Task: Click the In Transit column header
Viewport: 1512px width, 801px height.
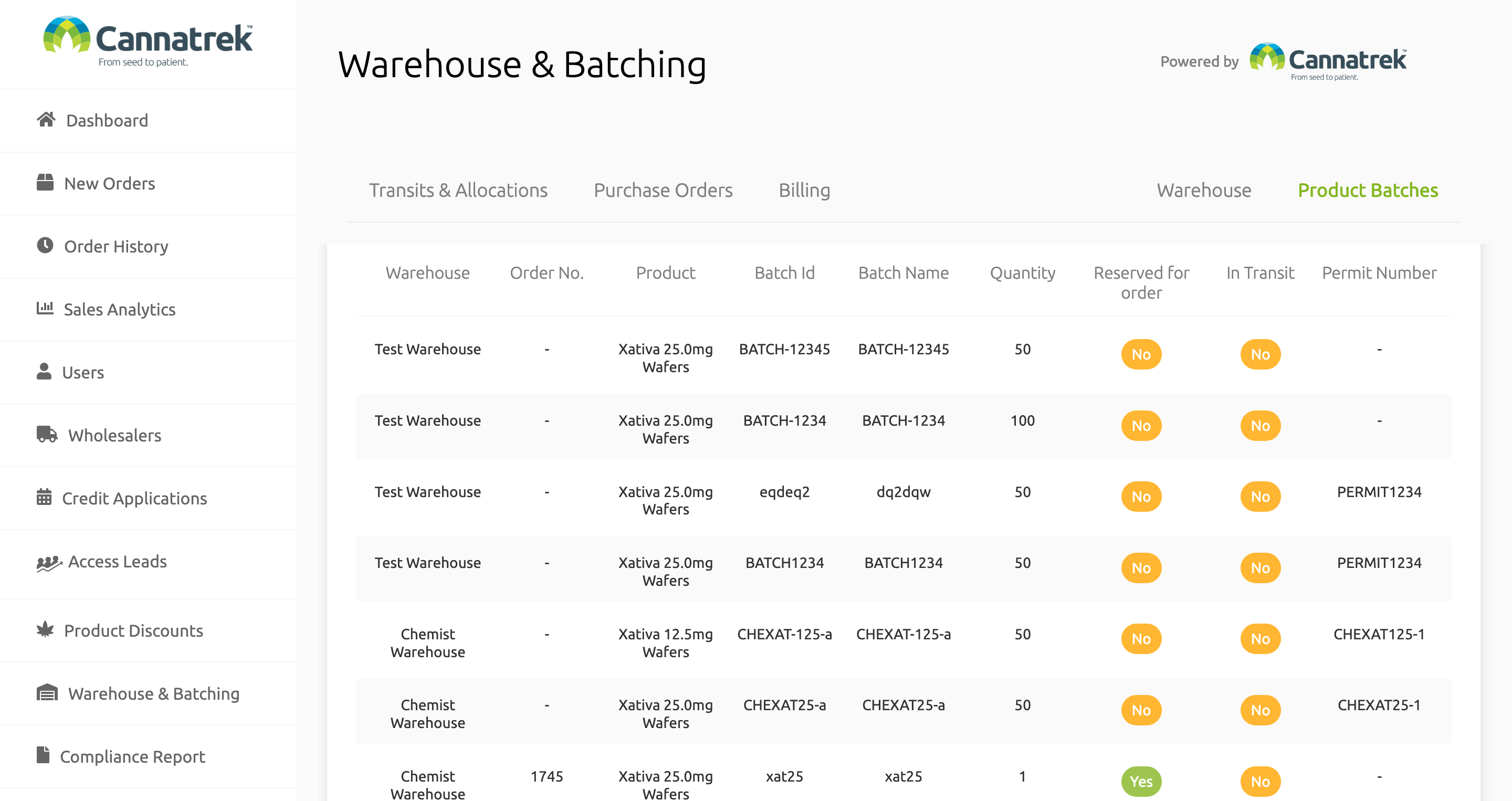Action: coord(1260,273)
